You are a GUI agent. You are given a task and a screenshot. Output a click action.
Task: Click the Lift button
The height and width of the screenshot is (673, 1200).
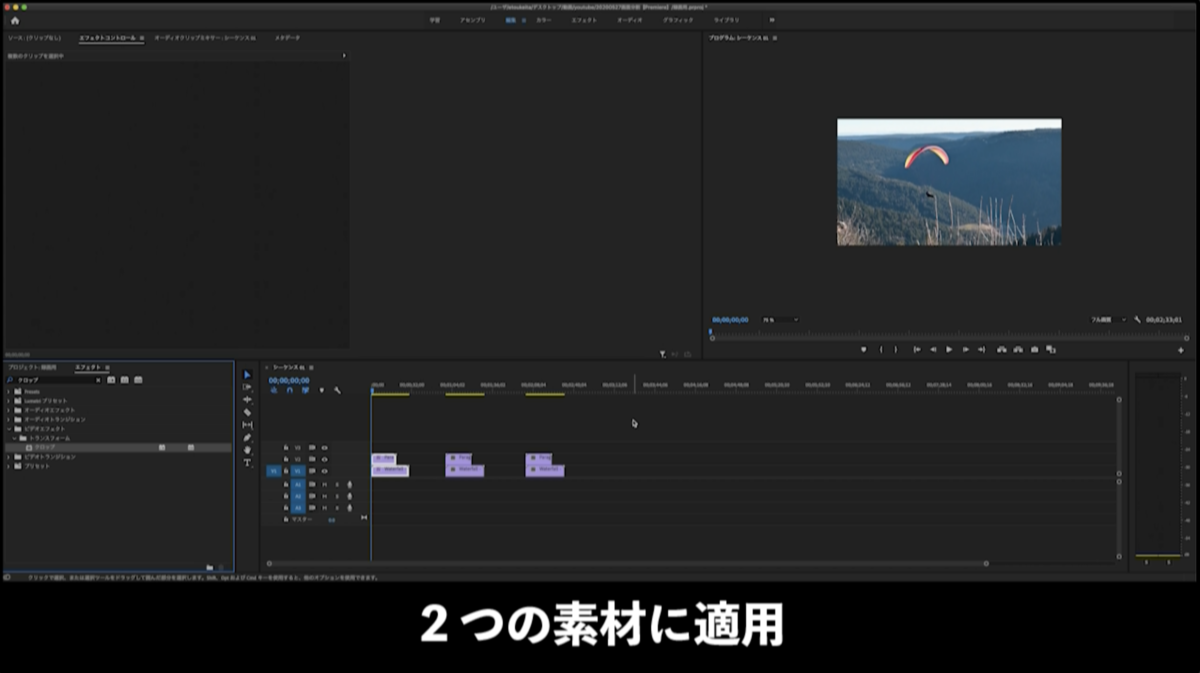[x=1002, y=350]
